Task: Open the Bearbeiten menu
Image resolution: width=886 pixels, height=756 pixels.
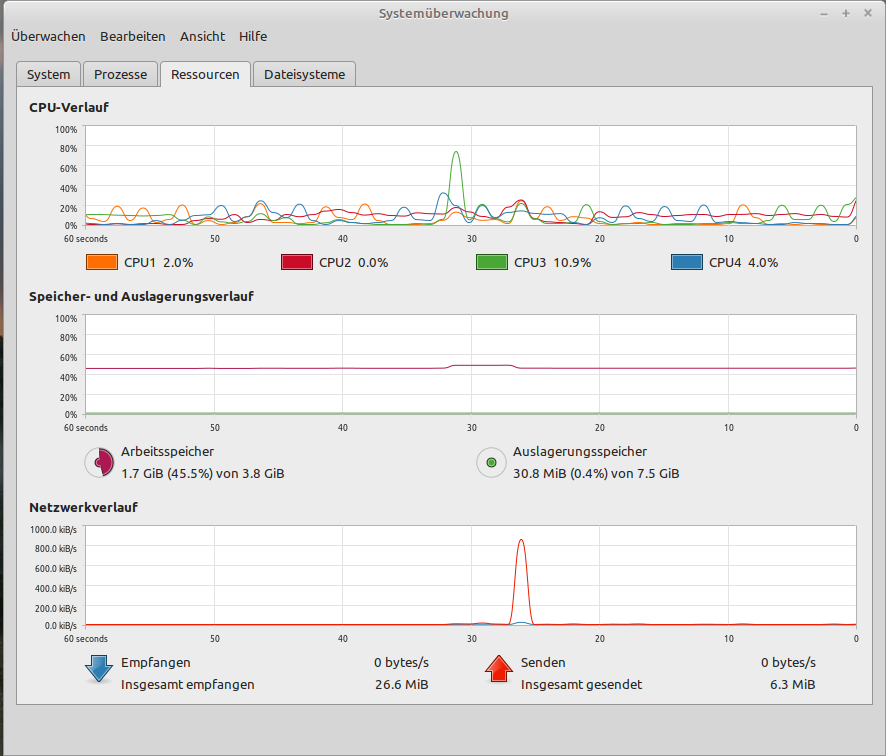Action: 132,36
